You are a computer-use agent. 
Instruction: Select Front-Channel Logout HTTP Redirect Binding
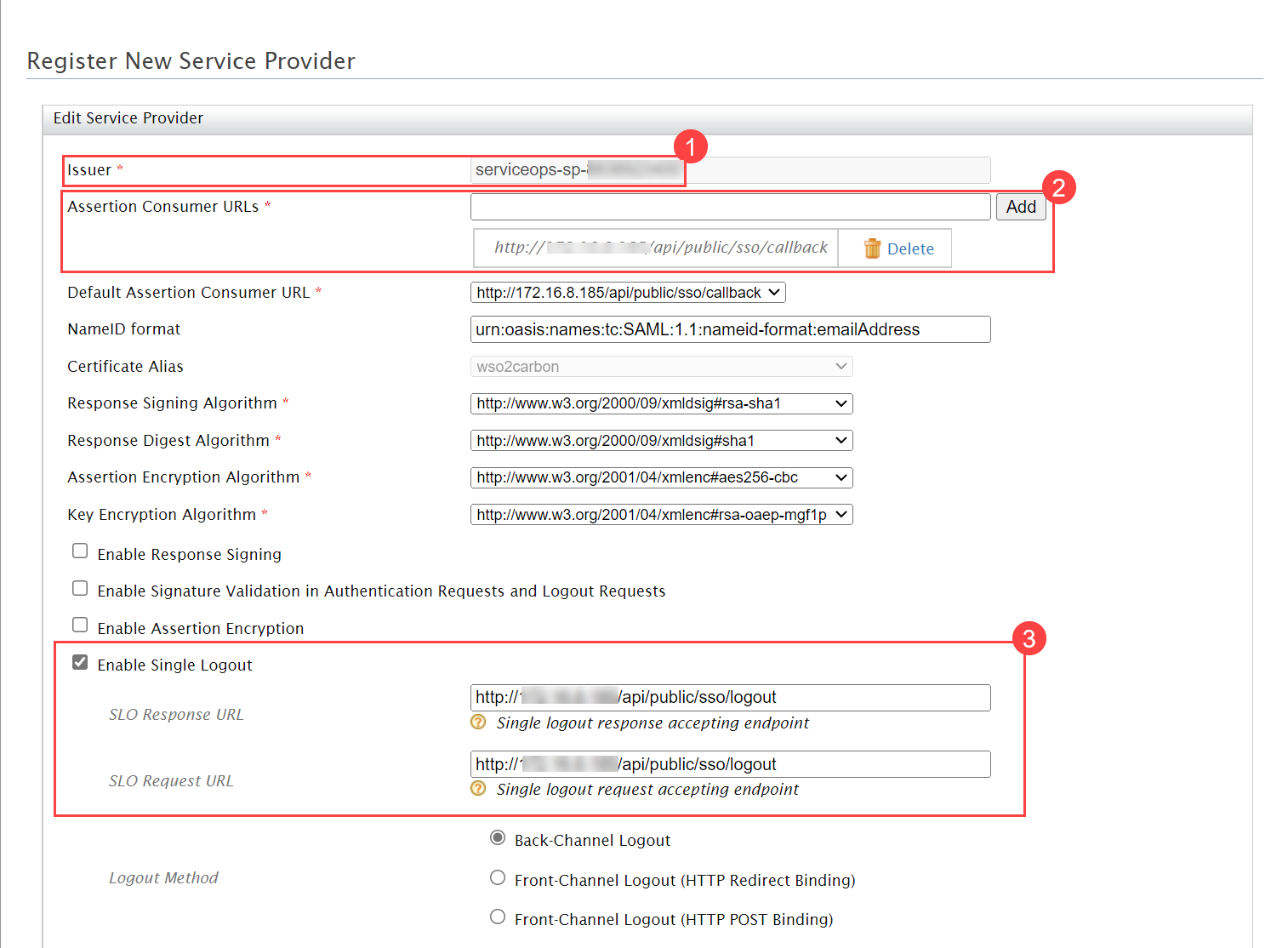(498, 877)
